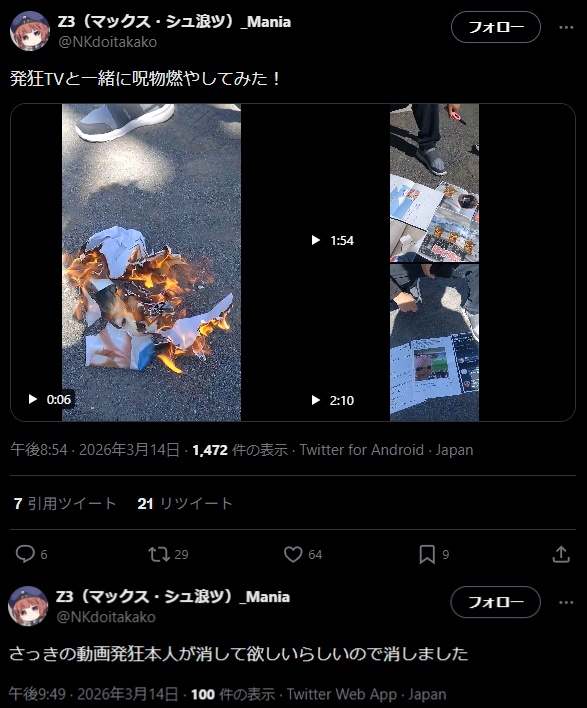
Task: Follow the account from first tweet
Action: (x=496, y=28)
